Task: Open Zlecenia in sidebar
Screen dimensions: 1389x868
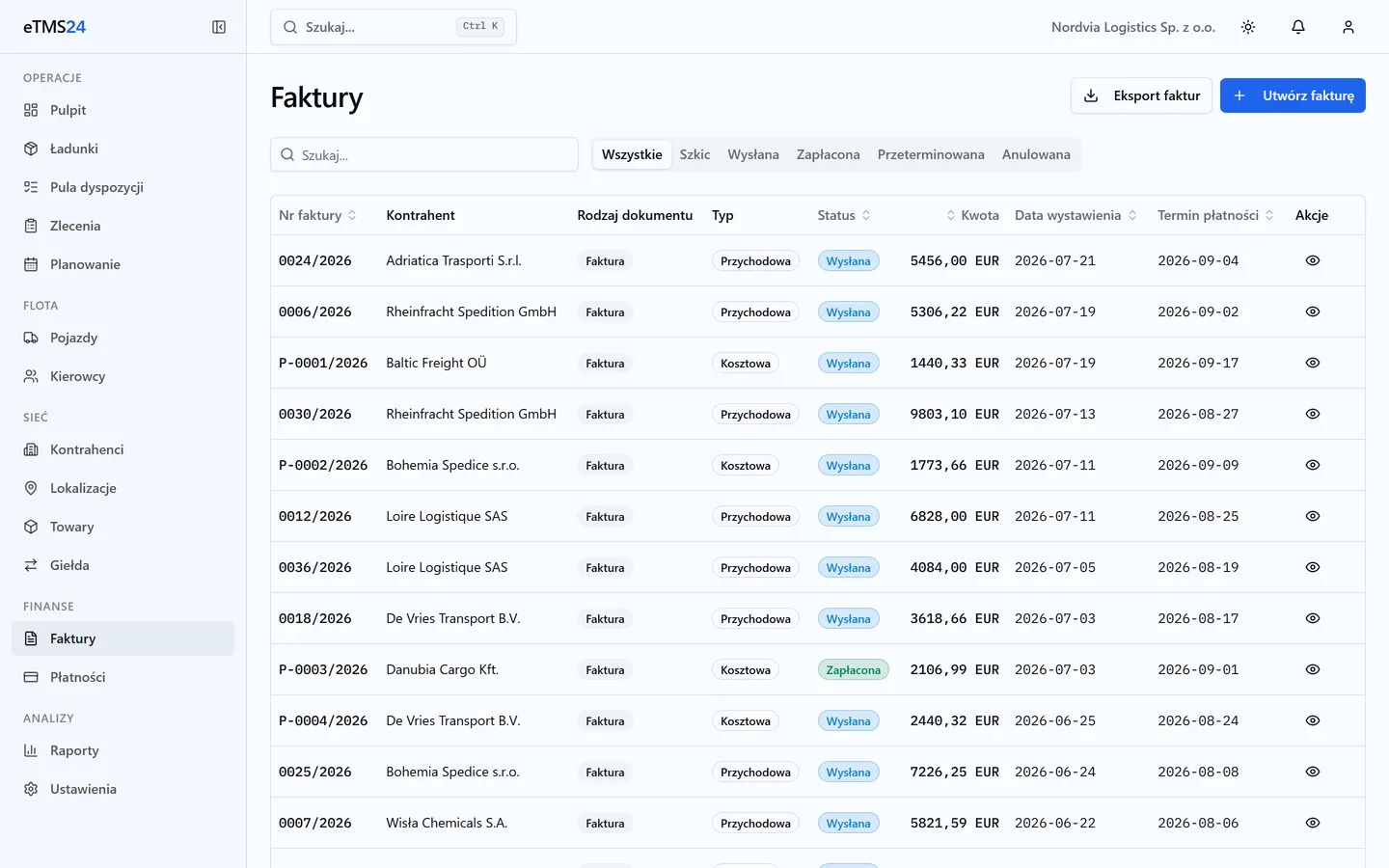Action: tap(123, 226)
